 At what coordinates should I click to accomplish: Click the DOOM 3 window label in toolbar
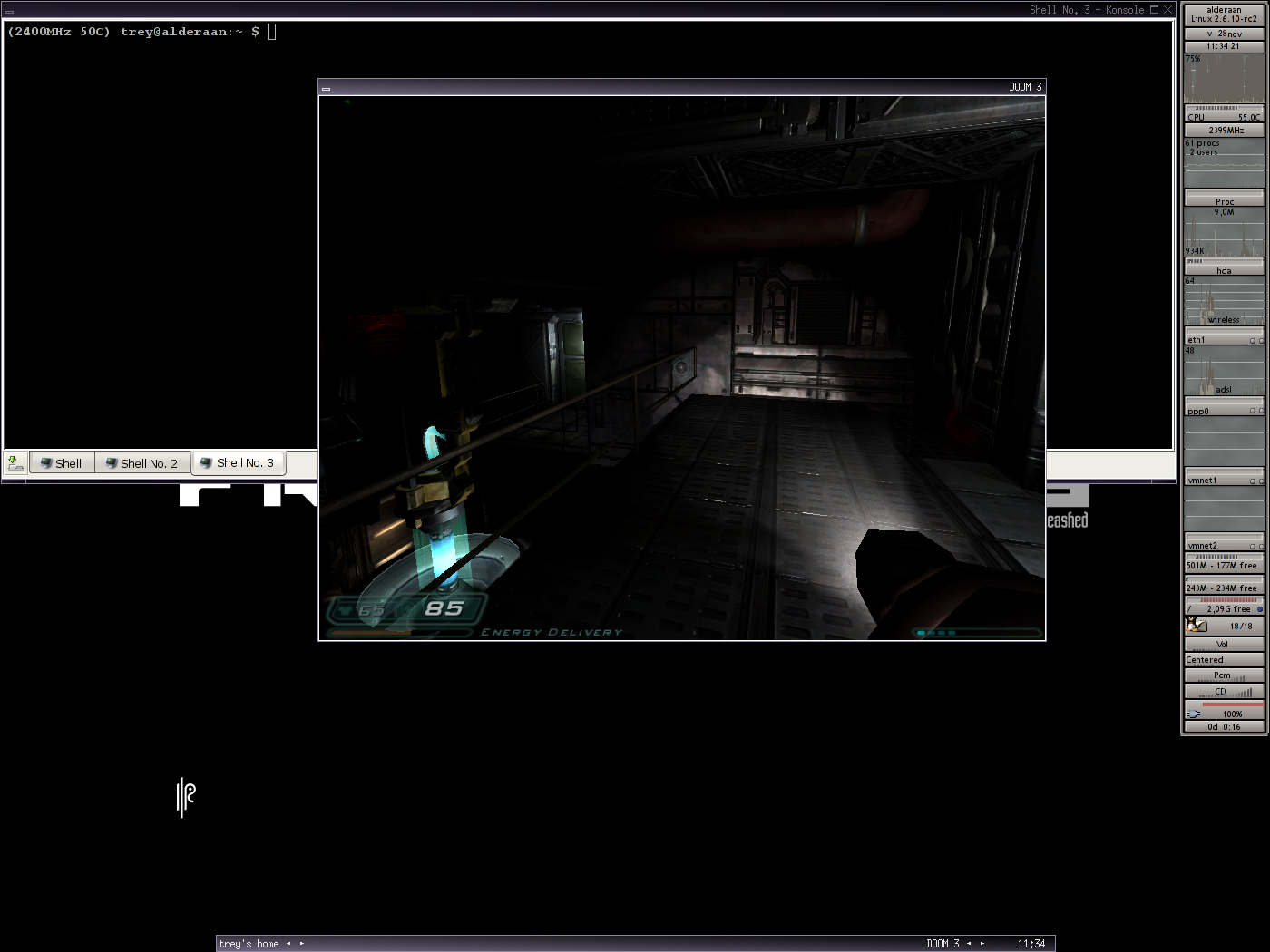click(x=943, y=944)
